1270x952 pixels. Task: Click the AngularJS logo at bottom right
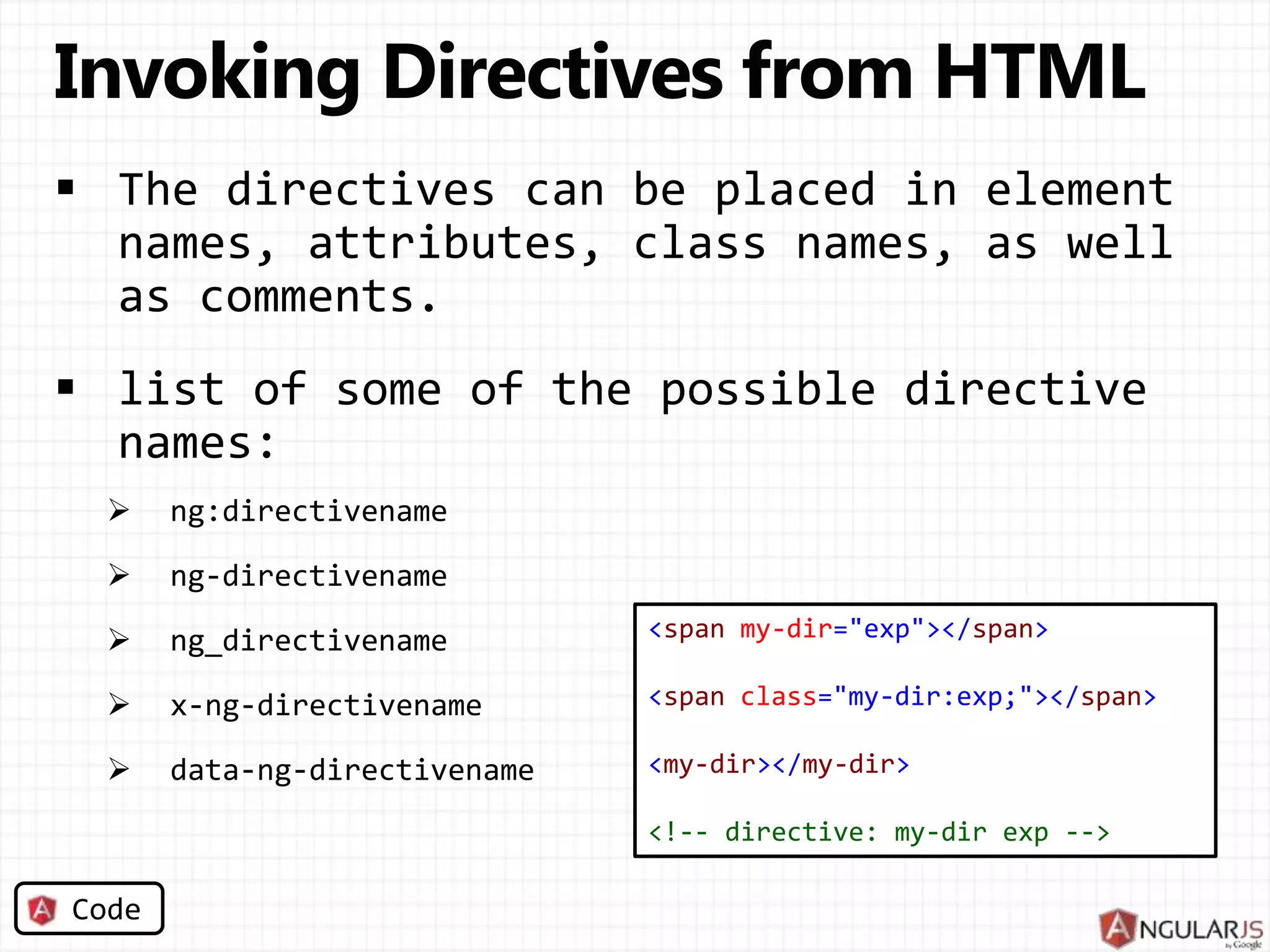point(1182,928)
